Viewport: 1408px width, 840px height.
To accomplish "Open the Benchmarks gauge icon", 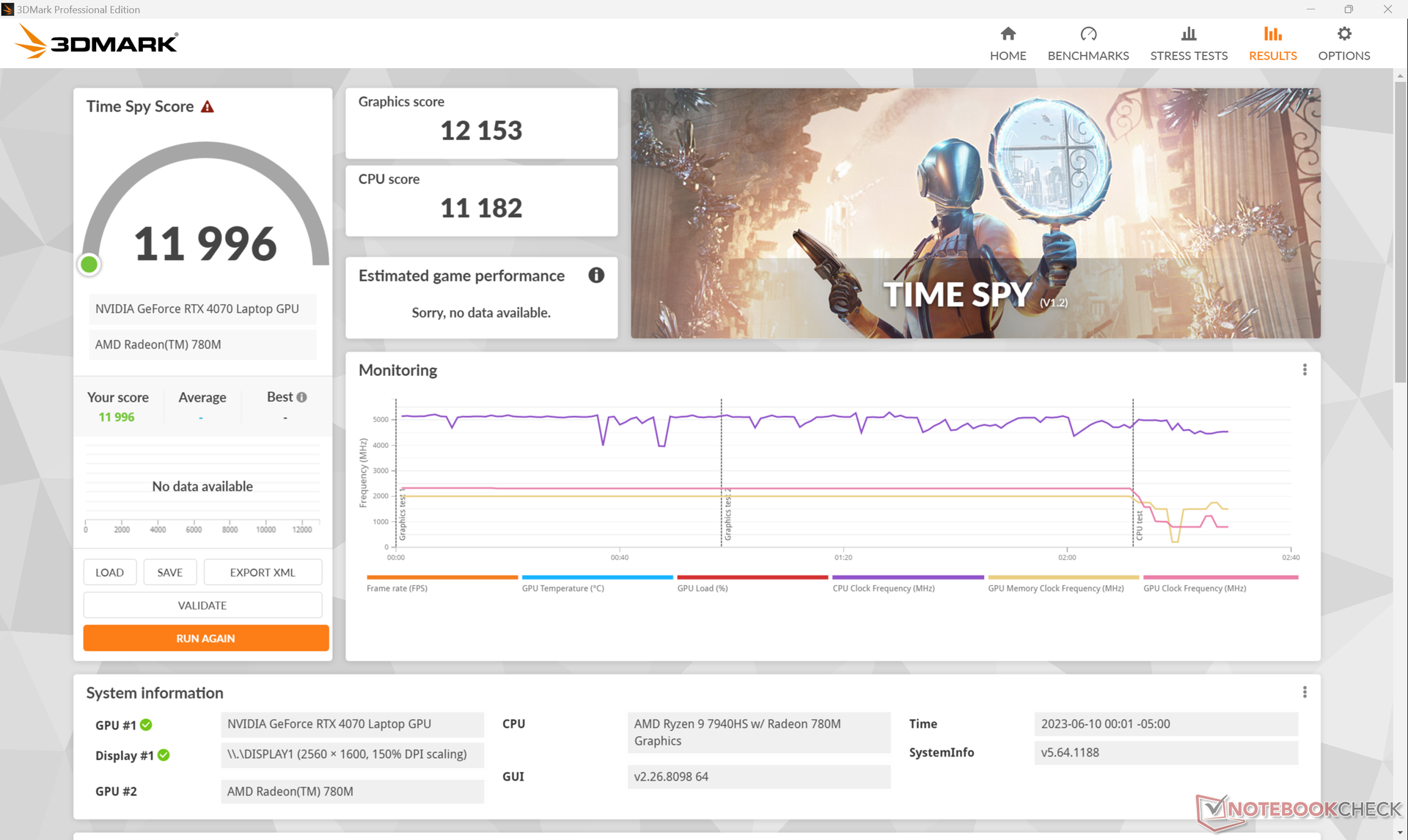I will (x=1088, y=34).
